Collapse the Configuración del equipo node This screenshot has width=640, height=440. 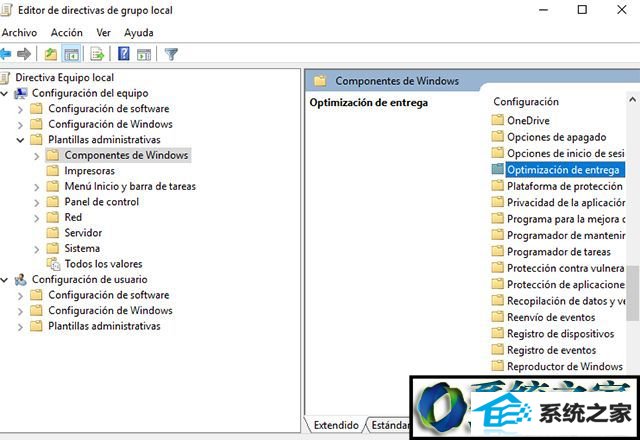pyautogui.click(x=6, y=93)
